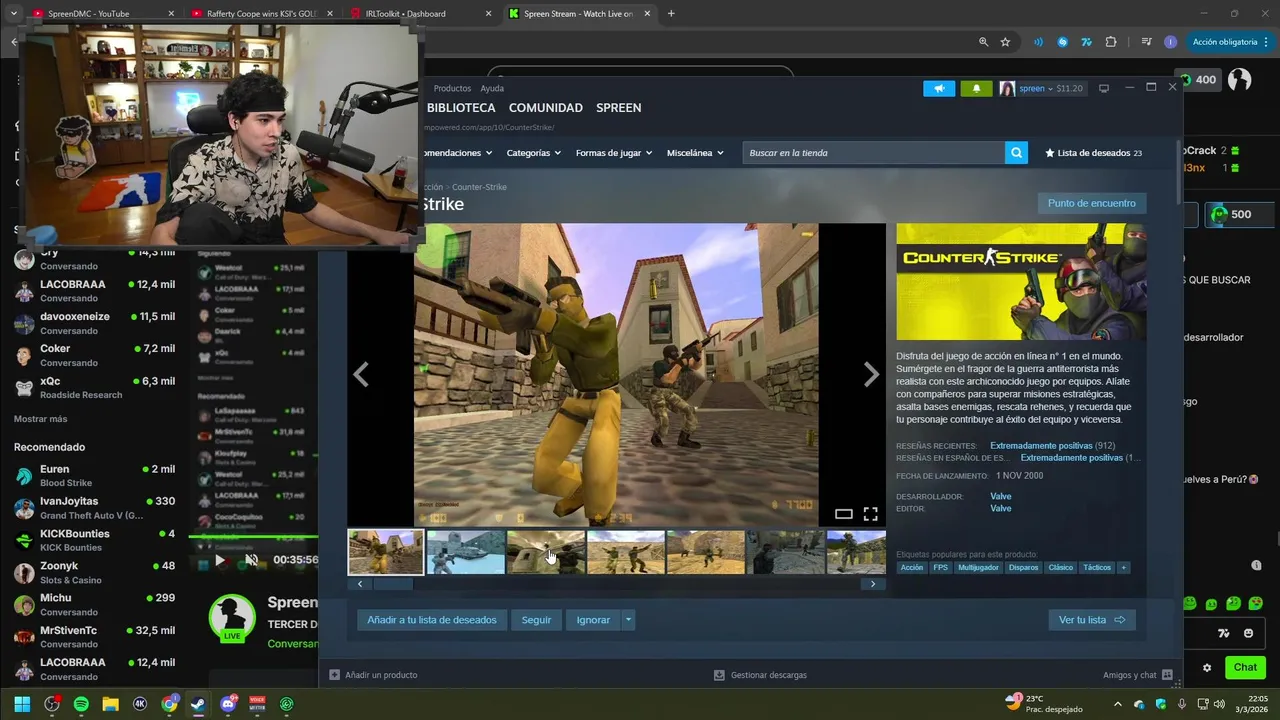Click the Ignorar button

(x=593, y=620)
